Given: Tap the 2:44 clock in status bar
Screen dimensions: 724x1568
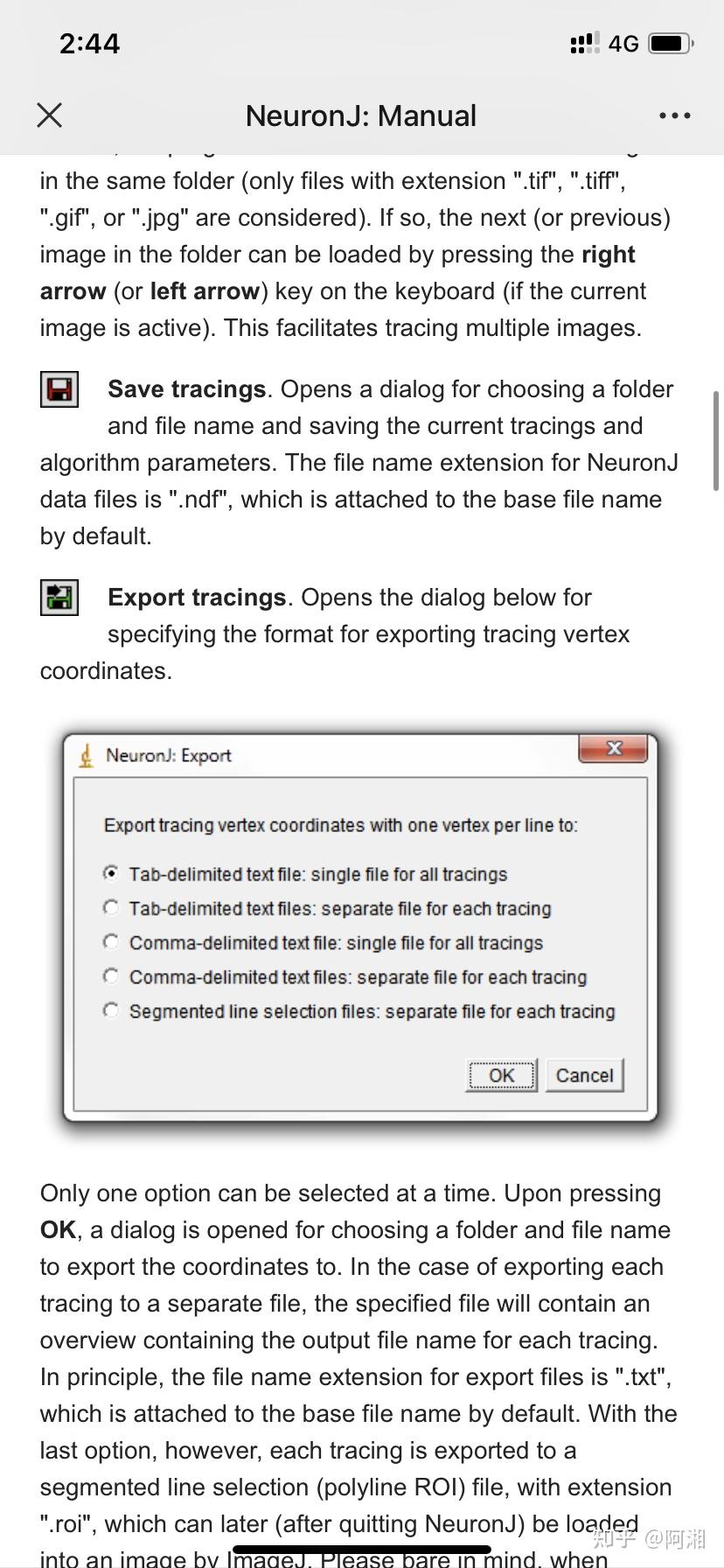Looking at the screenshot, I should 89,43.
